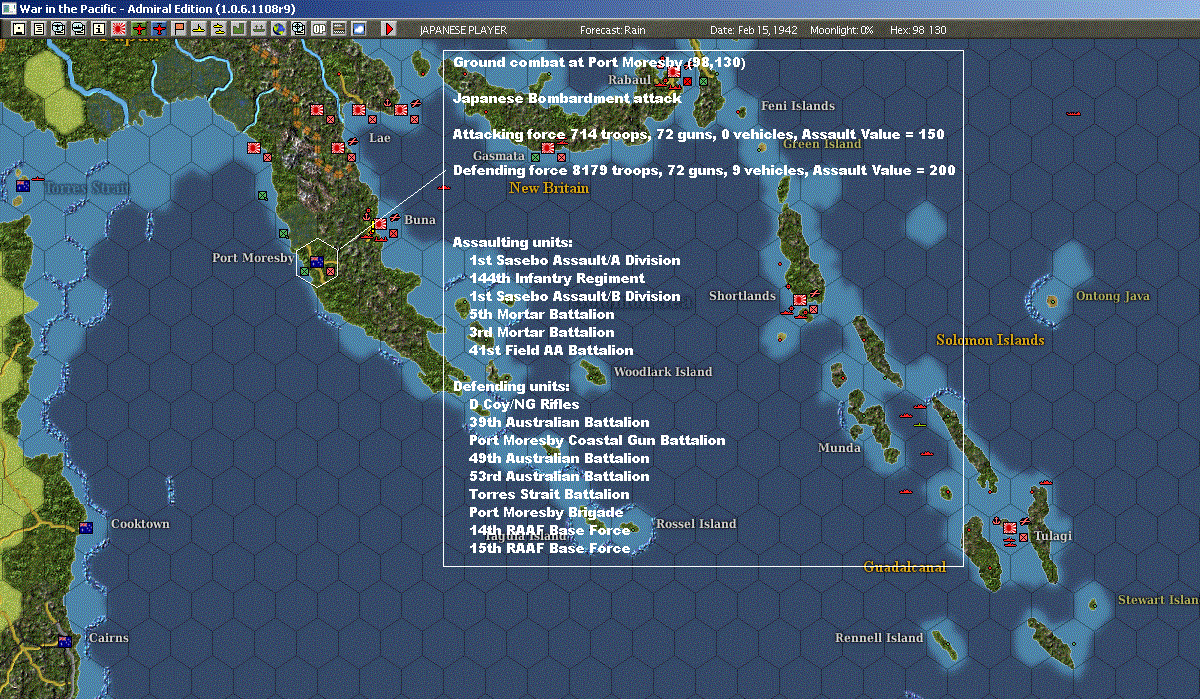
Task: Click '144th Infantry Regiment' in the report
Action: pyautogui.click(x=557, y=278)
